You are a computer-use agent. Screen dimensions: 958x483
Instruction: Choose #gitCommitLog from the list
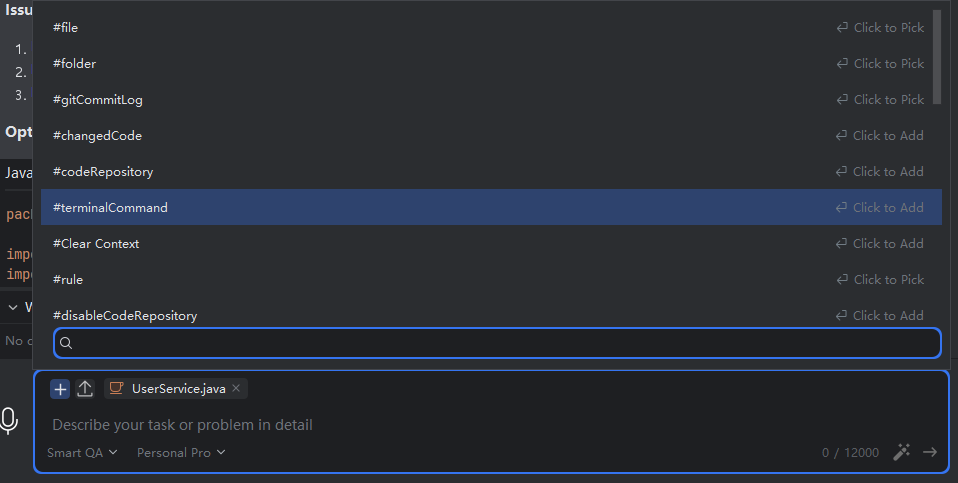click(x=98, y=100)
